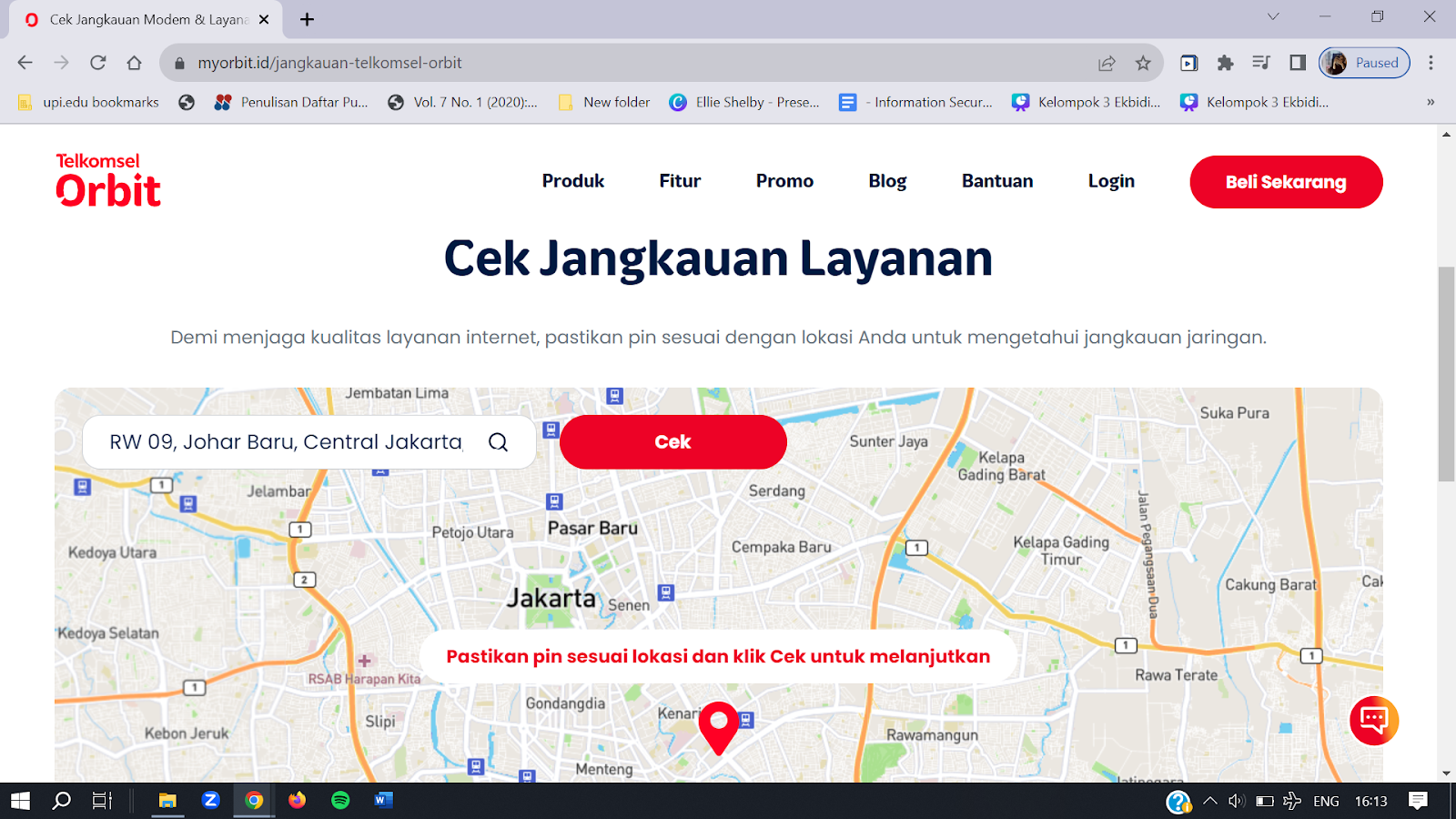Open Ellie Shelby - Prese... bookmark
Image resolution: width=1456 pixels, height=819 pixels.
point(744,102)
